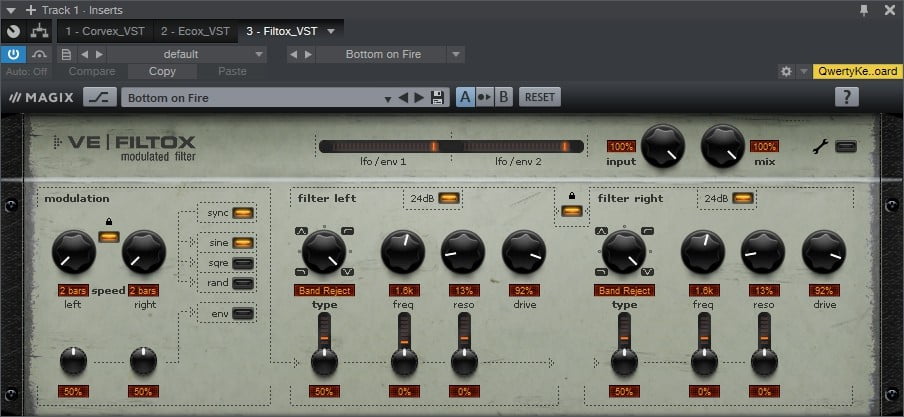Click the left speed knob
The height and width of the screenshot is (417, 904).
coord(74,251)
